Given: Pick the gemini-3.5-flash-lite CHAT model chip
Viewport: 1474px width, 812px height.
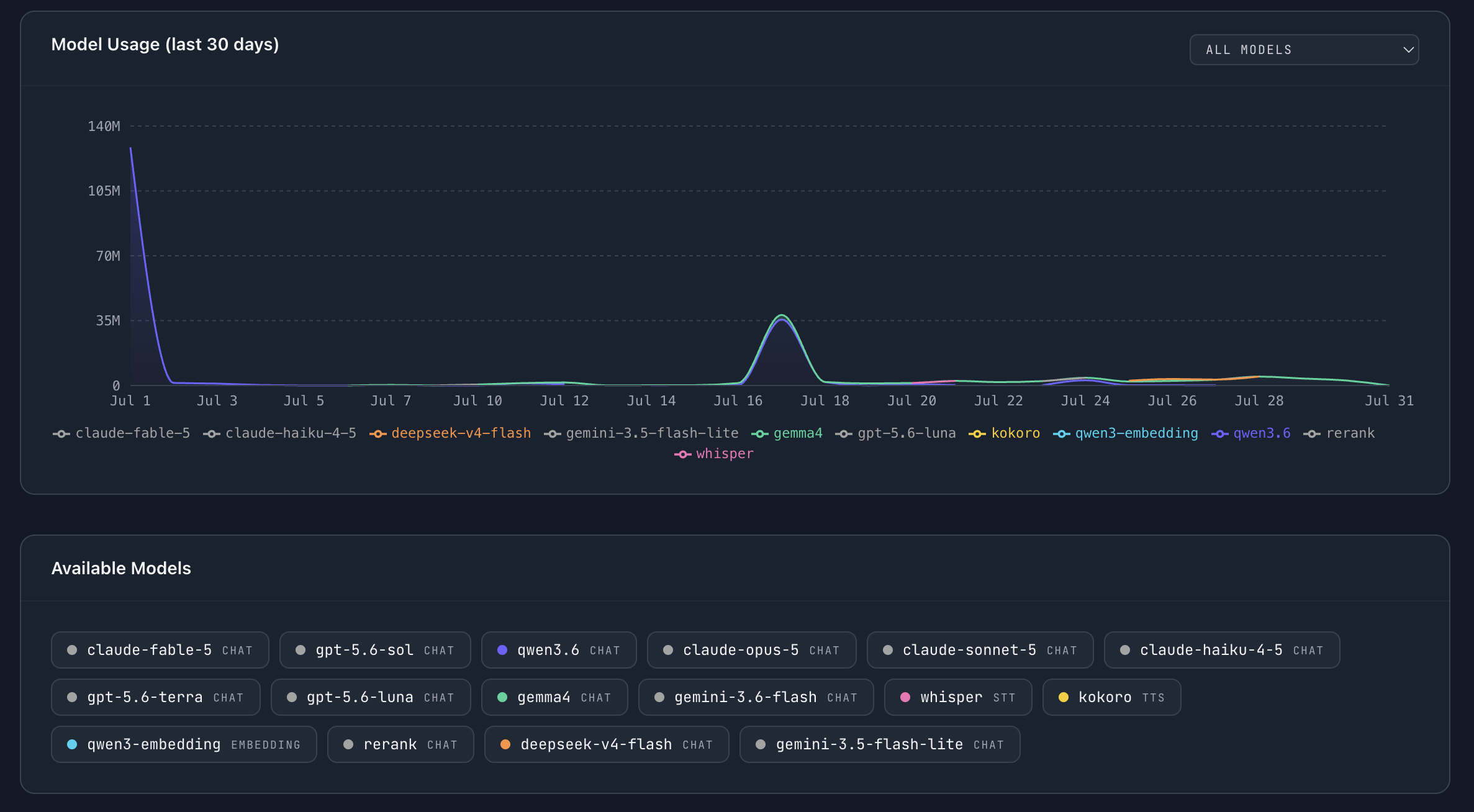Looking at the screenshot, I should point(880,744).
